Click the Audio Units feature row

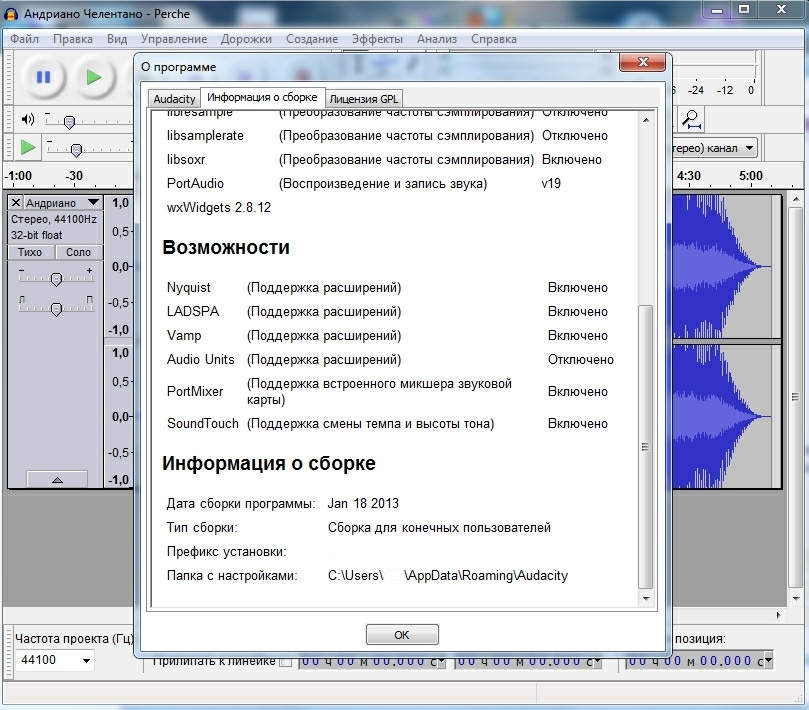click(x=390, y=359)
